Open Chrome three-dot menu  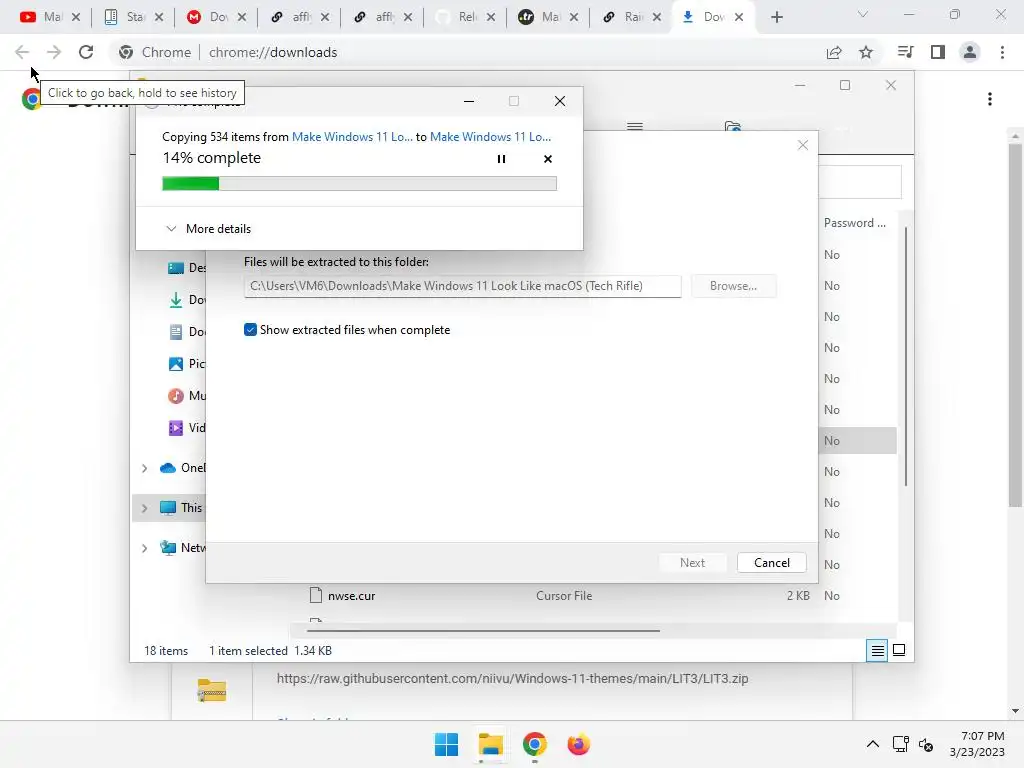point(1002,52)
